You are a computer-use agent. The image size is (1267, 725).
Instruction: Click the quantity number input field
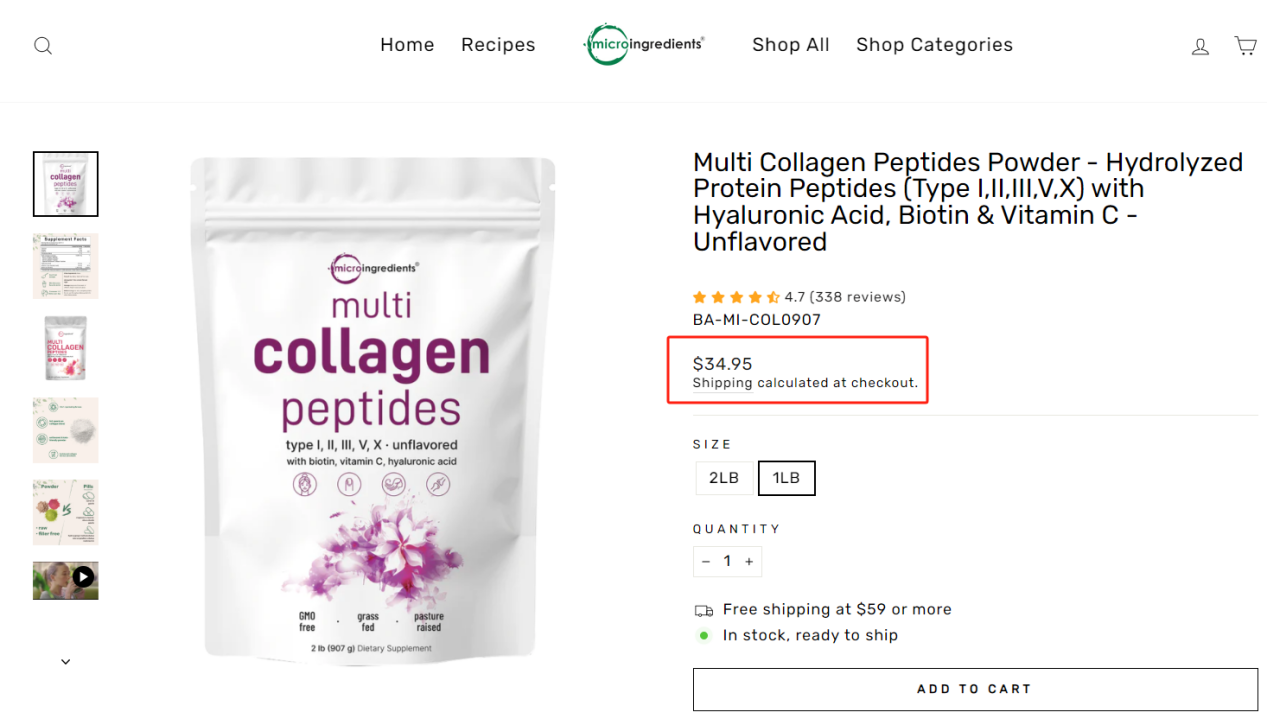tap(727, 562)
